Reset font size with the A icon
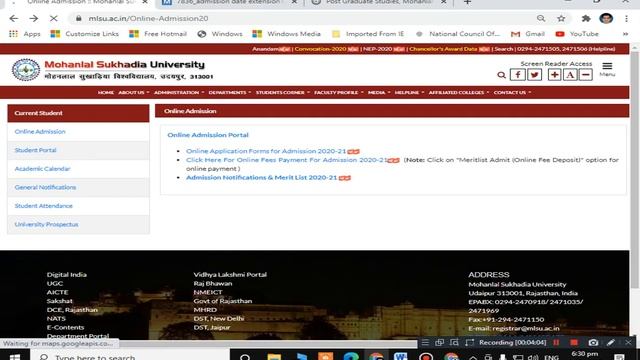 (x=570, y=75)
